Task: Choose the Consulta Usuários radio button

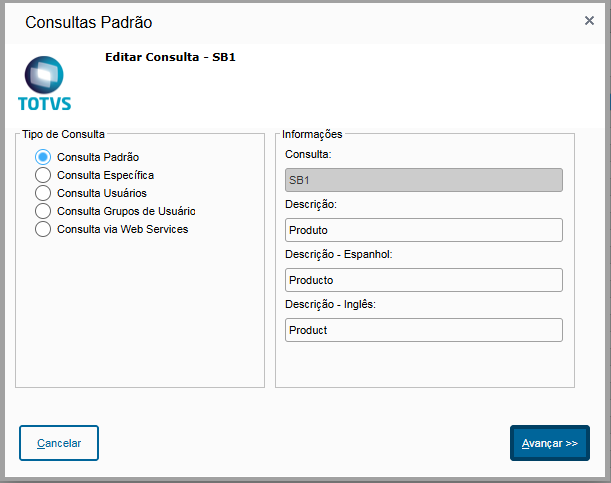Action: tap(43, 193)
